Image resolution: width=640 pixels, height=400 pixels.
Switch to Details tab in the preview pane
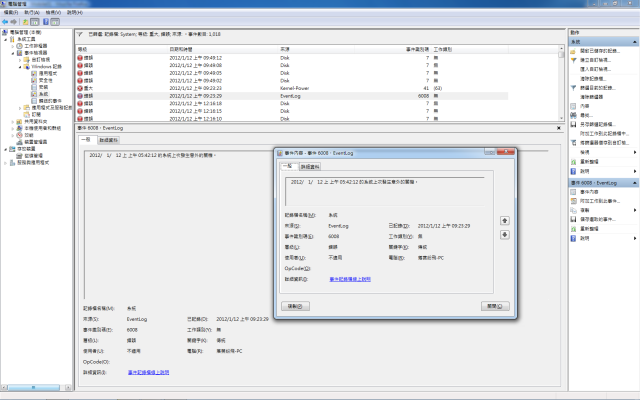109,140
